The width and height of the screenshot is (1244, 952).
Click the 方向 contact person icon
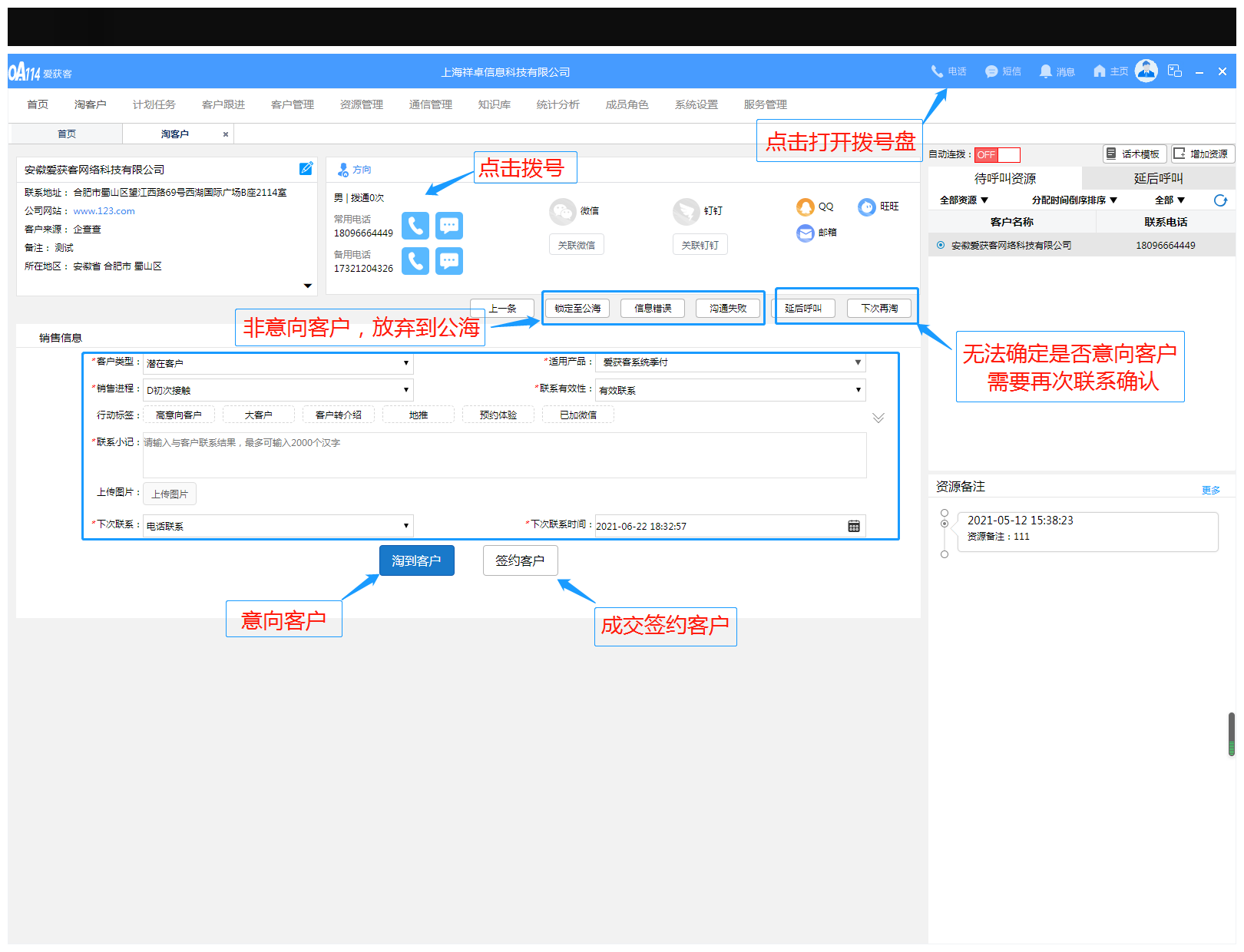click(343, 170)
